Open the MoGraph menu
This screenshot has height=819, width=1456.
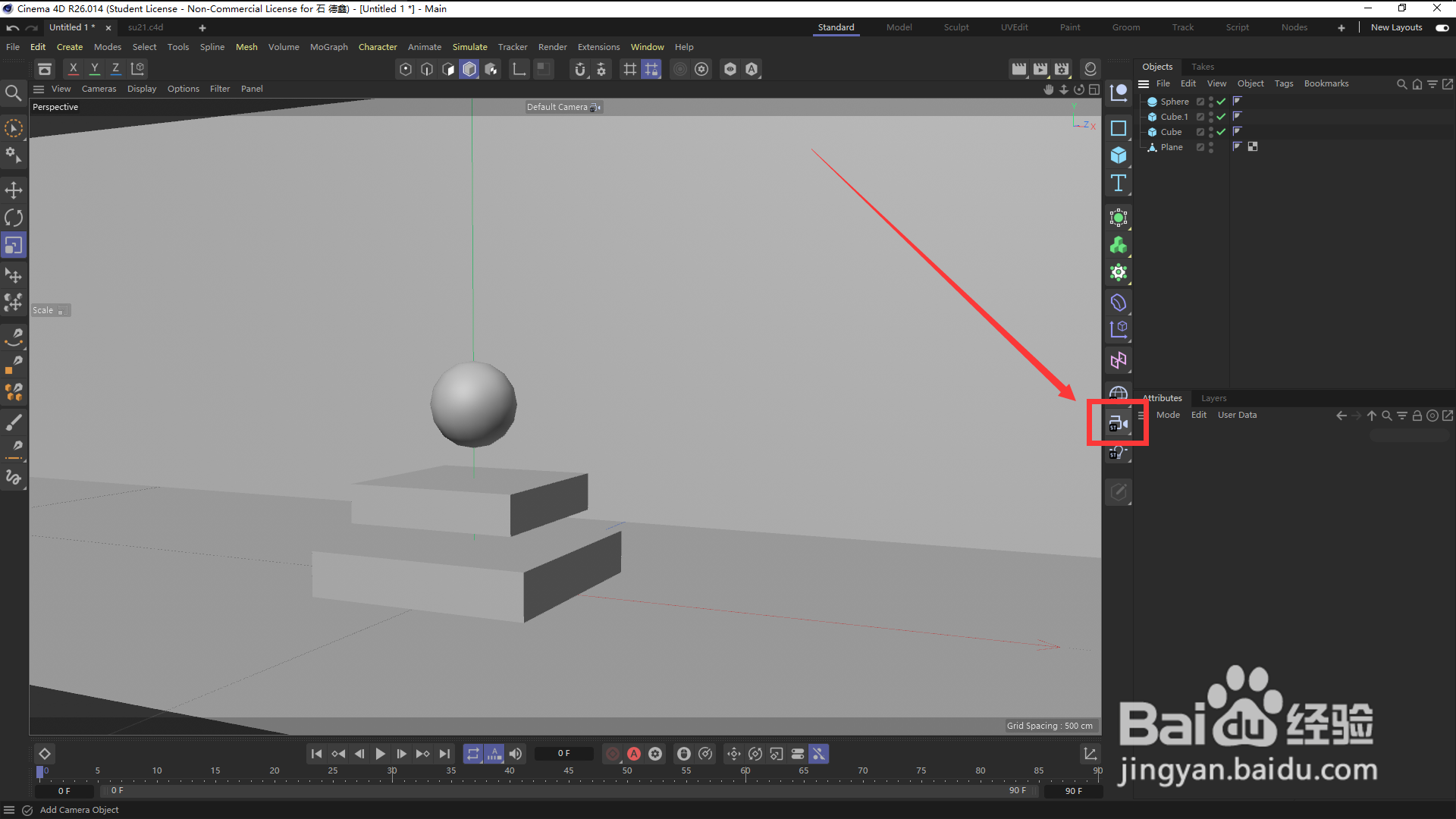pos(328,47)
